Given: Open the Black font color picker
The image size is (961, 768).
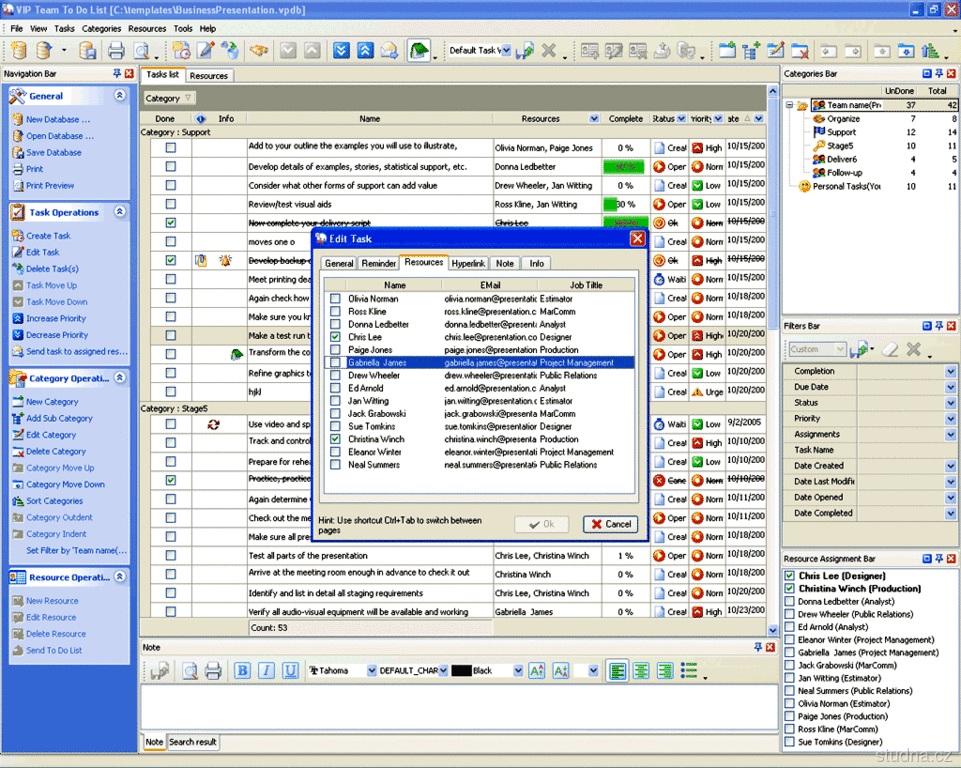Looking at the screenshot, I should (x=518, y=671).
